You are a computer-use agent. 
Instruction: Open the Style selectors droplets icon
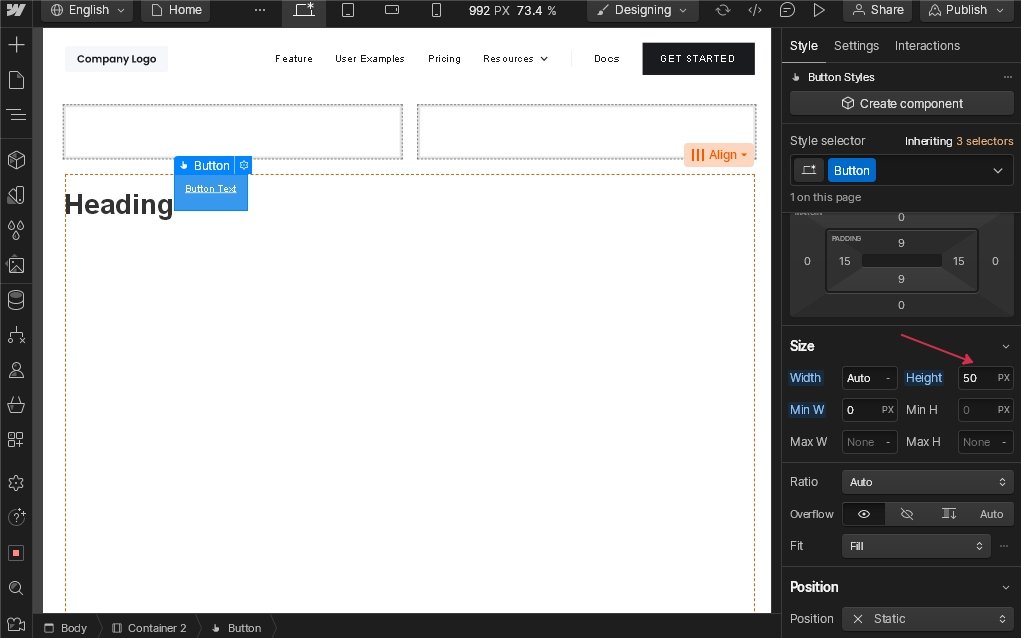[x=16, y=230]
